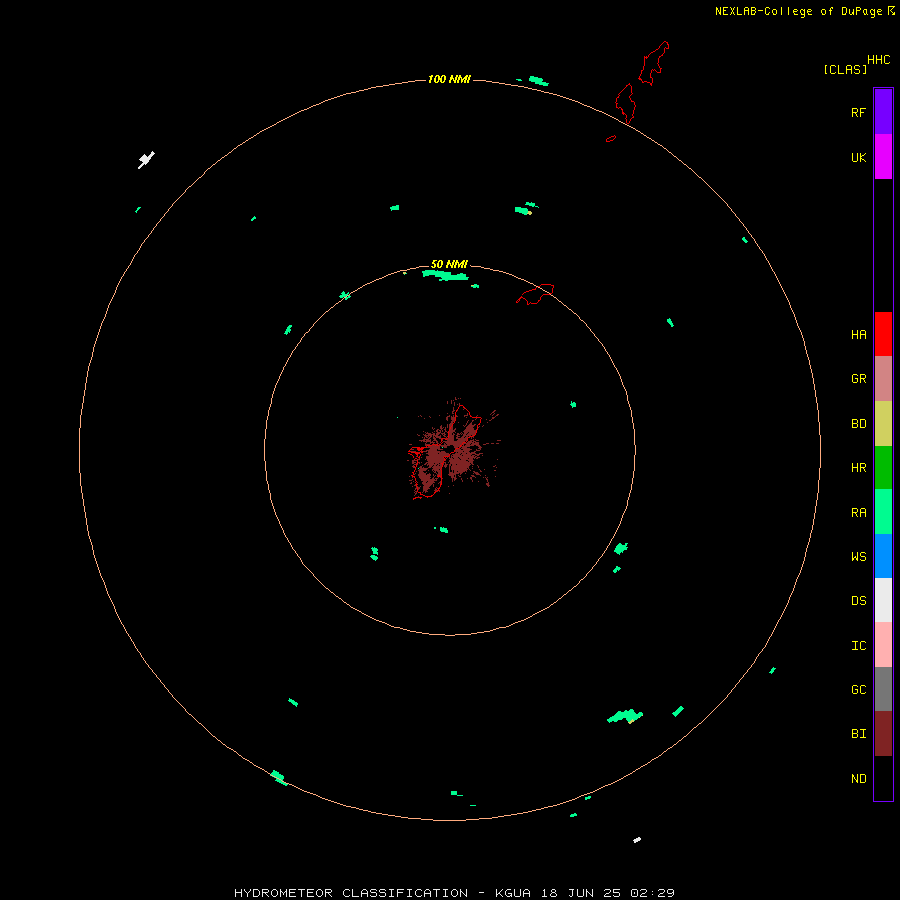Click the 'KGUA' station identifier
Screen dimensions: 900x900
coord(513,893)
